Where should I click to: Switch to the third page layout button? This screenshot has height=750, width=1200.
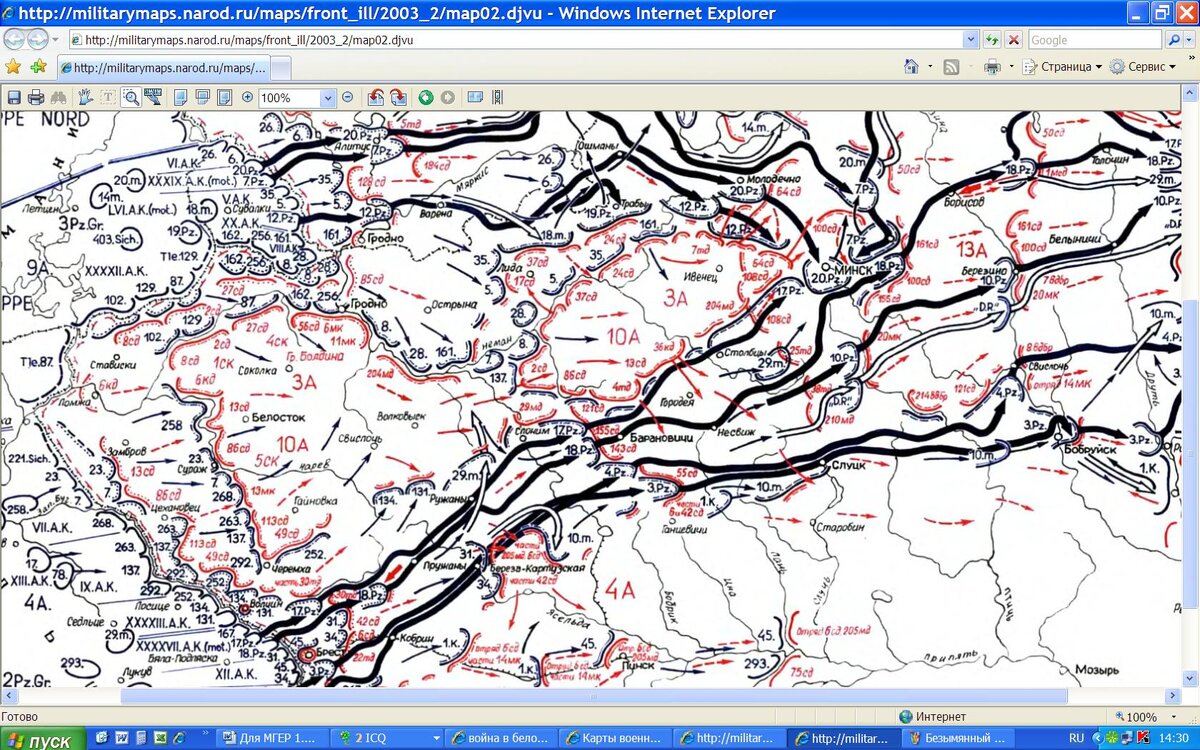click(225, 98)
